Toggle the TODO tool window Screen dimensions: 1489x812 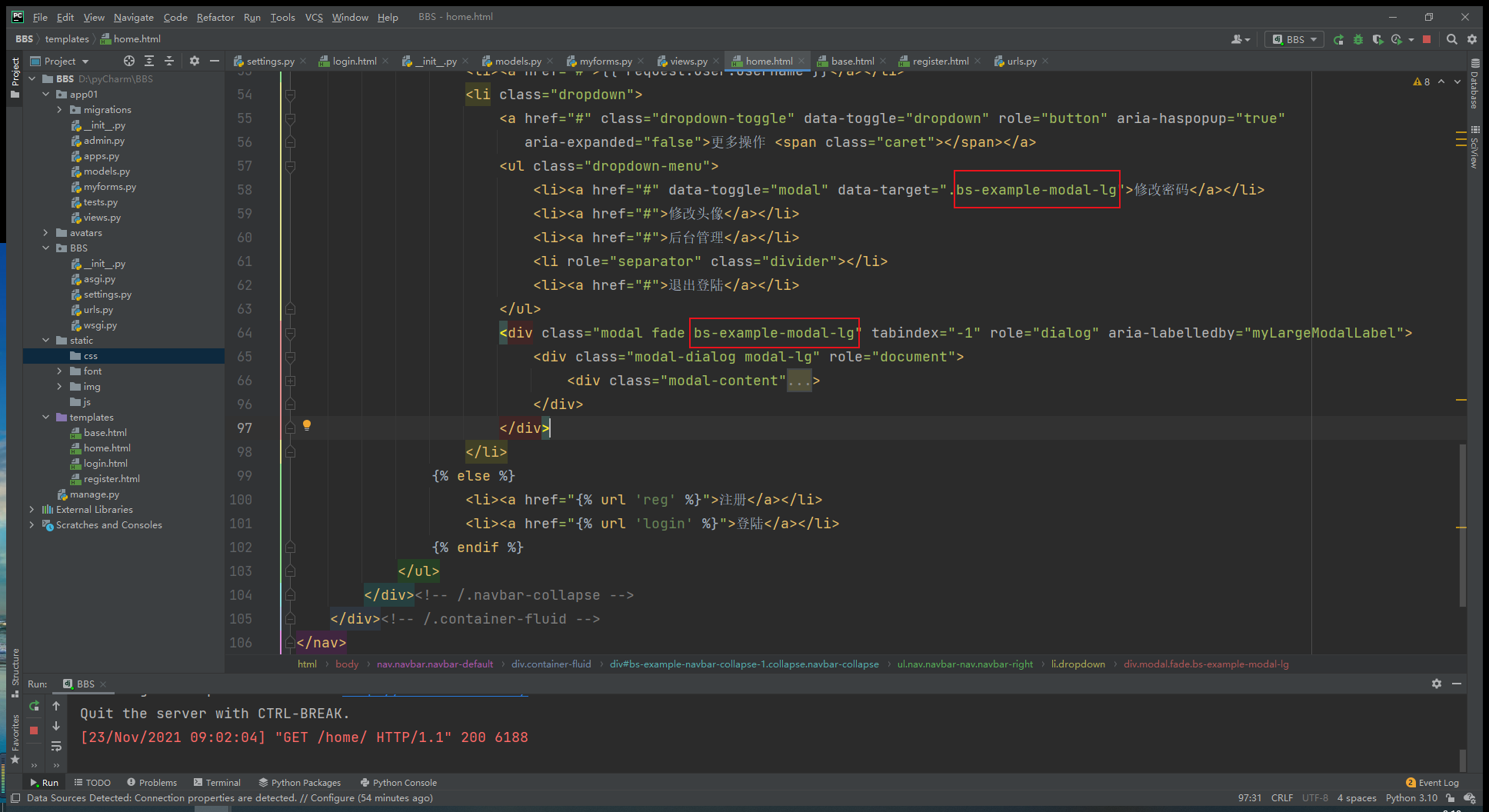tap(92, 783)
